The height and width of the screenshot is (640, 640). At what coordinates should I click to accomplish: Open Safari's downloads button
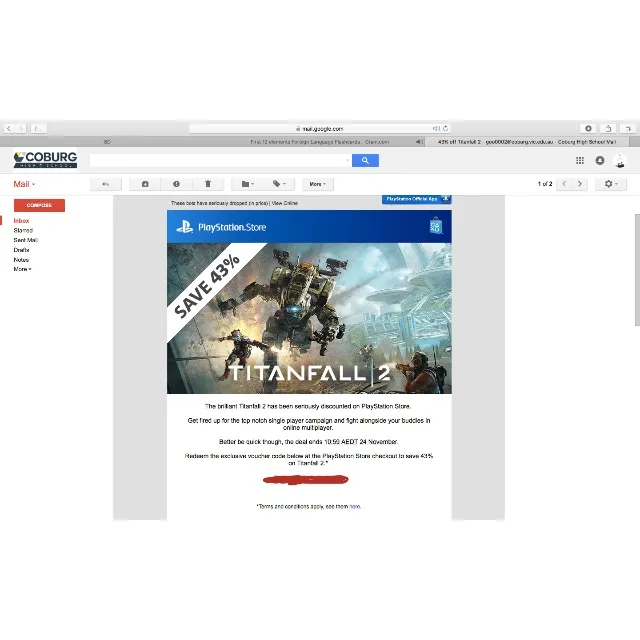click(x=588, y=128)
